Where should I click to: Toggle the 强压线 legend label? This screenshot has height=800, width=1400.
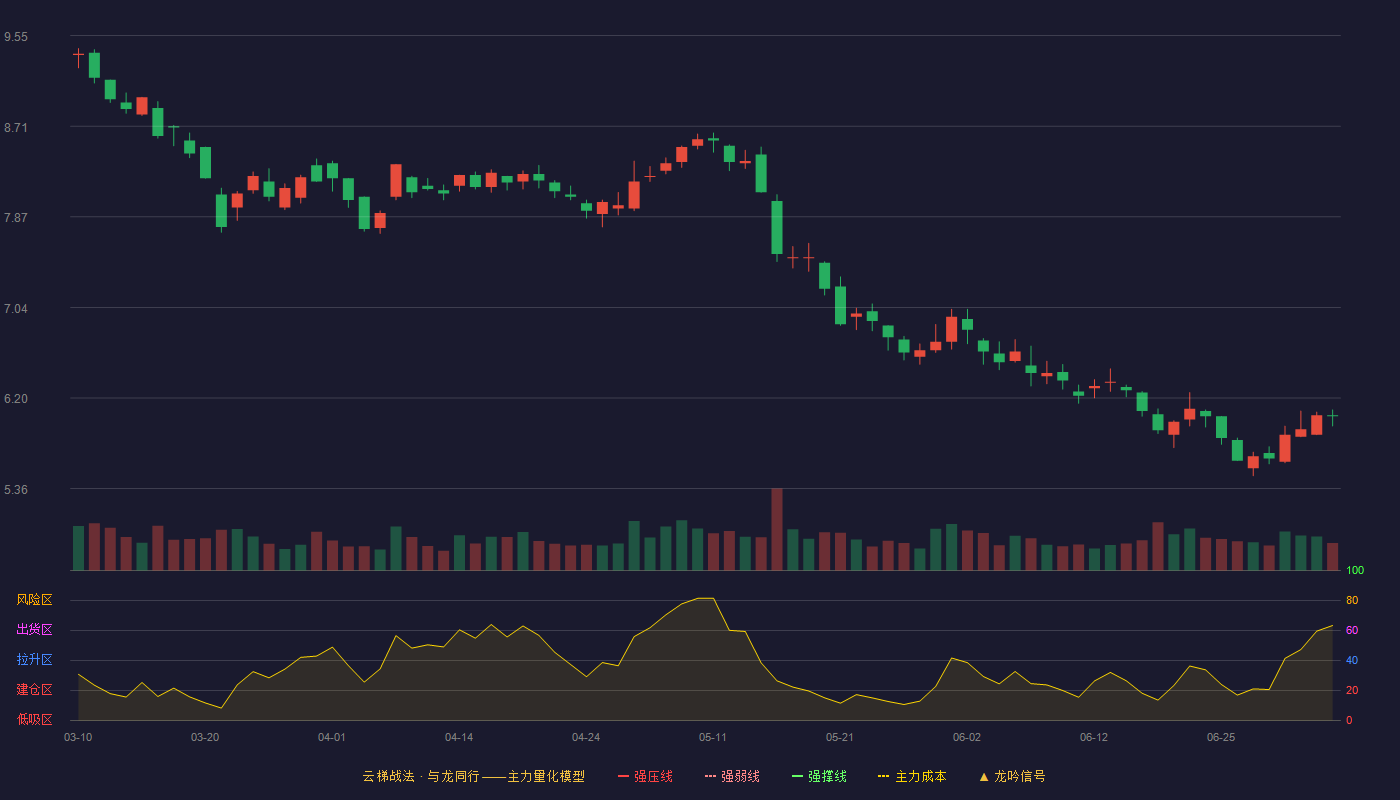click(x=653, y=776)
